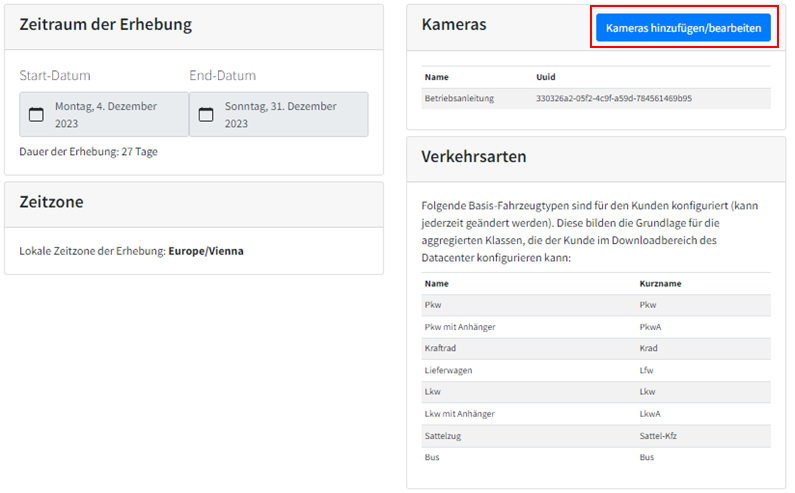Select the Pkw mit Anhänger row name
Image resolution: width=795 pixels, height=493 pixels.
tap(460, 327)
